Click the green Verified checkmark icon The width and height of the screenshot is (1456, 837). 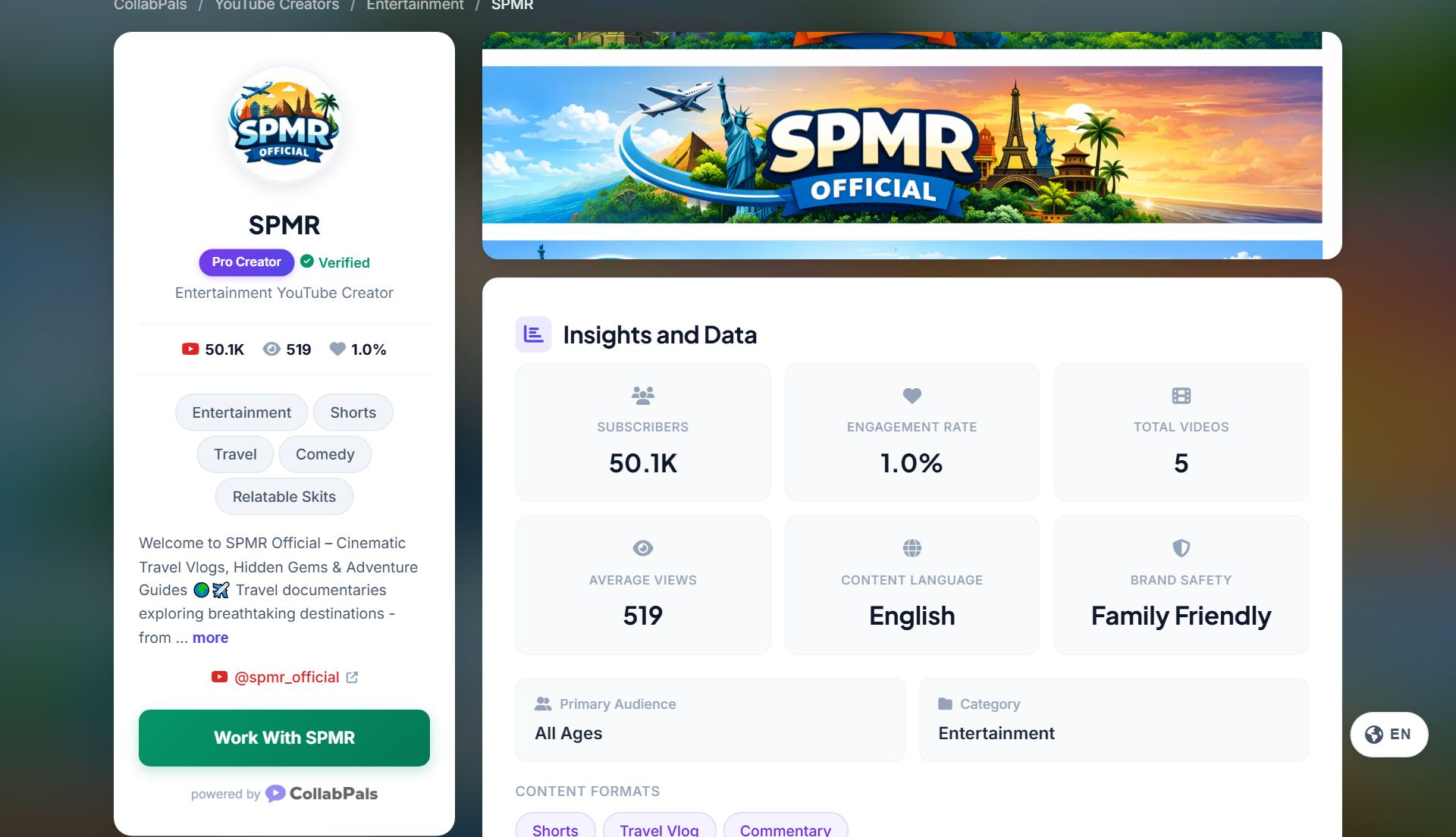pos(307,262)
